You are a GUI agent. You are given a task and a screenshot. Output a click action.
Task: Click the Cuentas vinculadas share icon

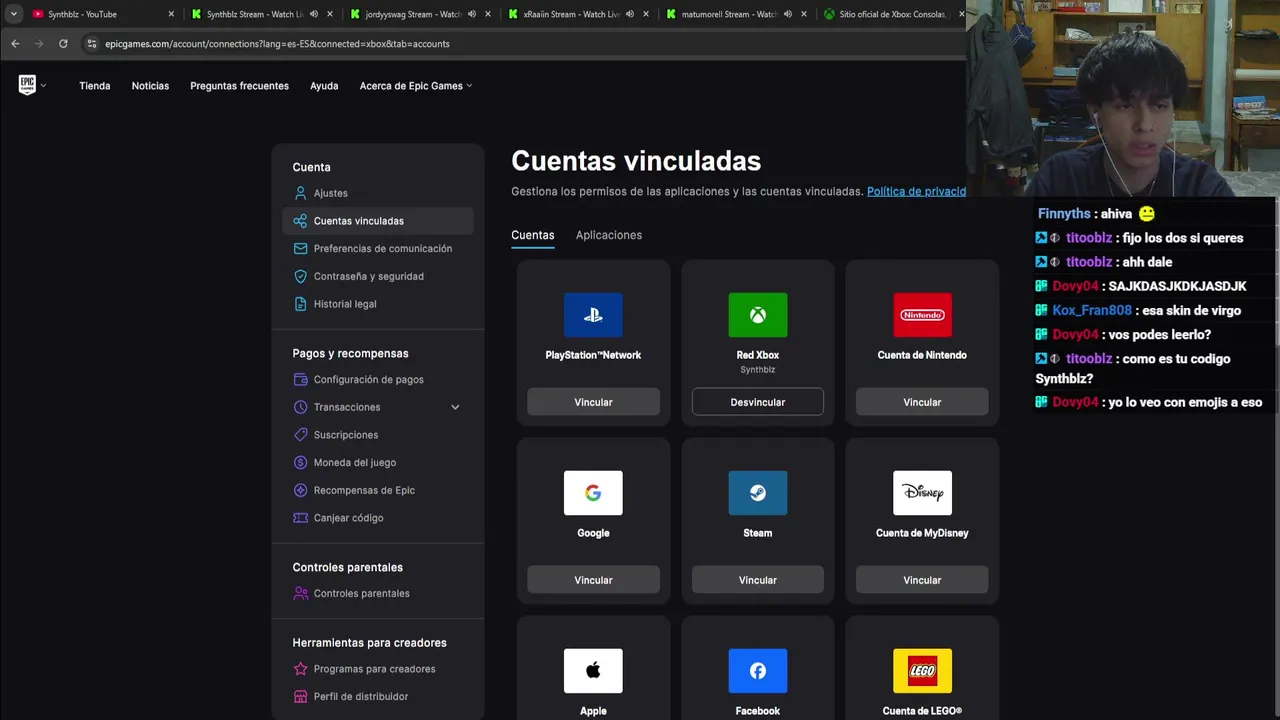(300, 221)
